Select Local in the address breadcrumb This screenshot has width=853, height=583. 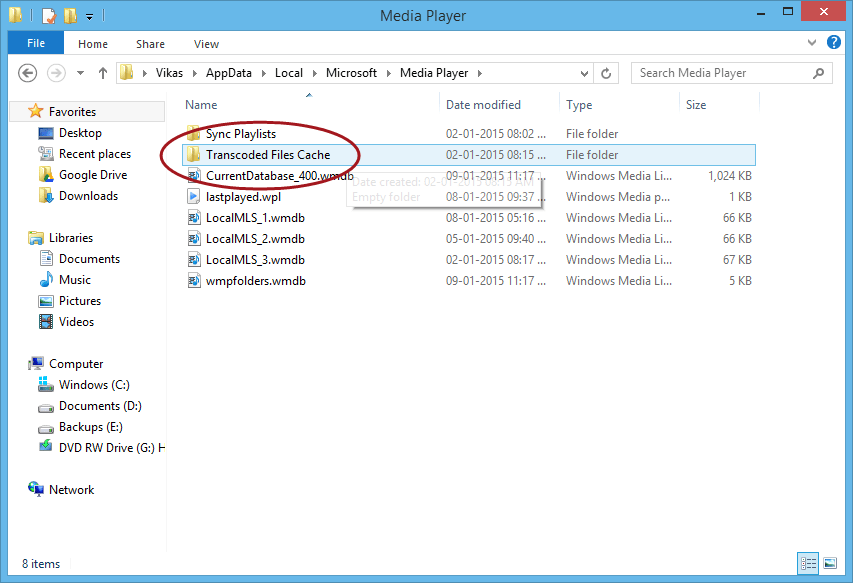click(289, 73)
